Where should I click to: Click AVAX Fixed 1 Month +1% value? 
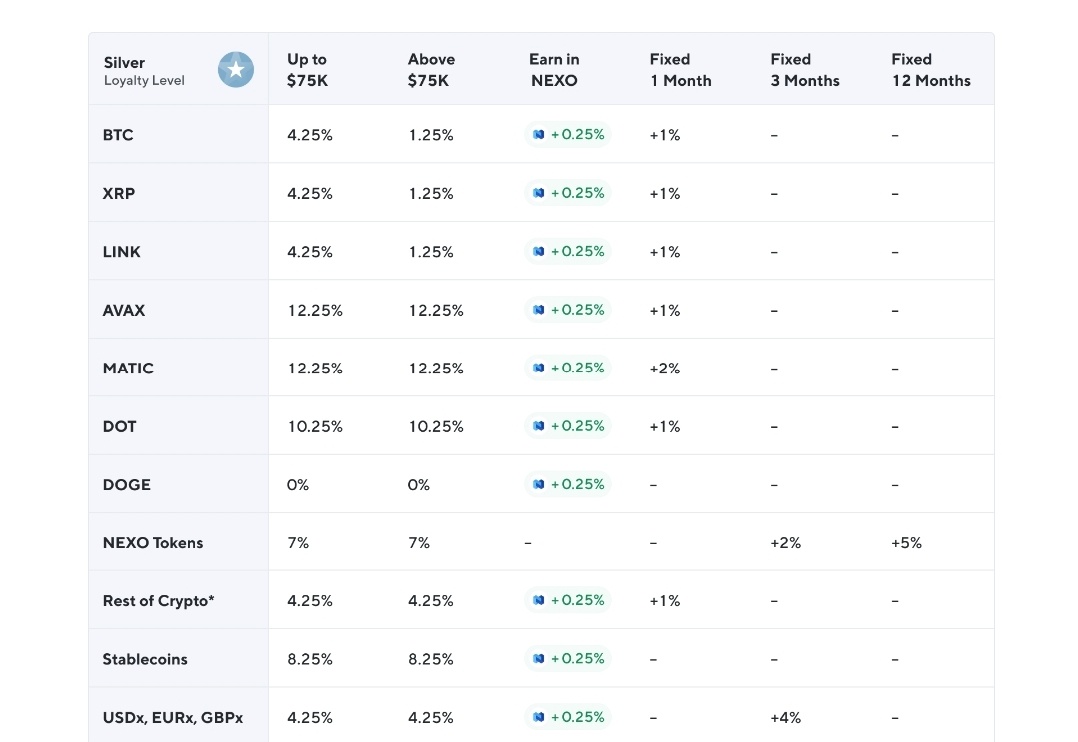pos(665,310)
